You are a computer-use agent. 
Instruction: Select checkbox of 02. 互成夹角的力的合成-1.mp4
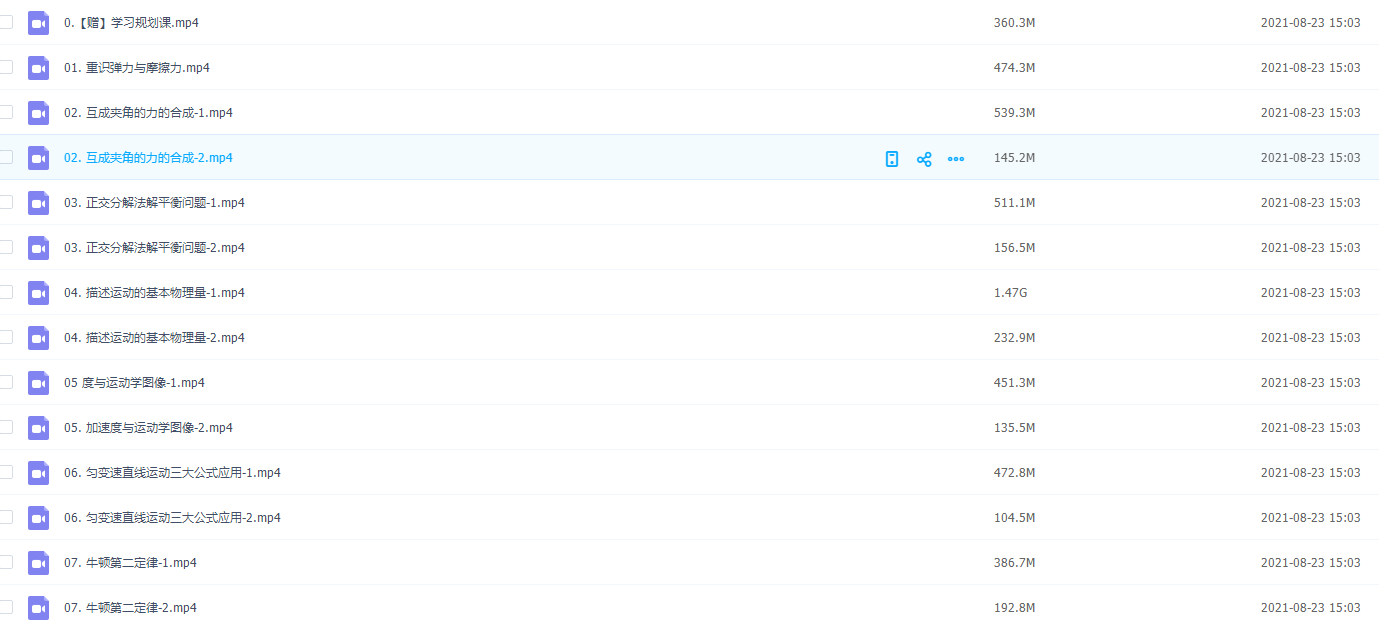(x=6, y=112)
